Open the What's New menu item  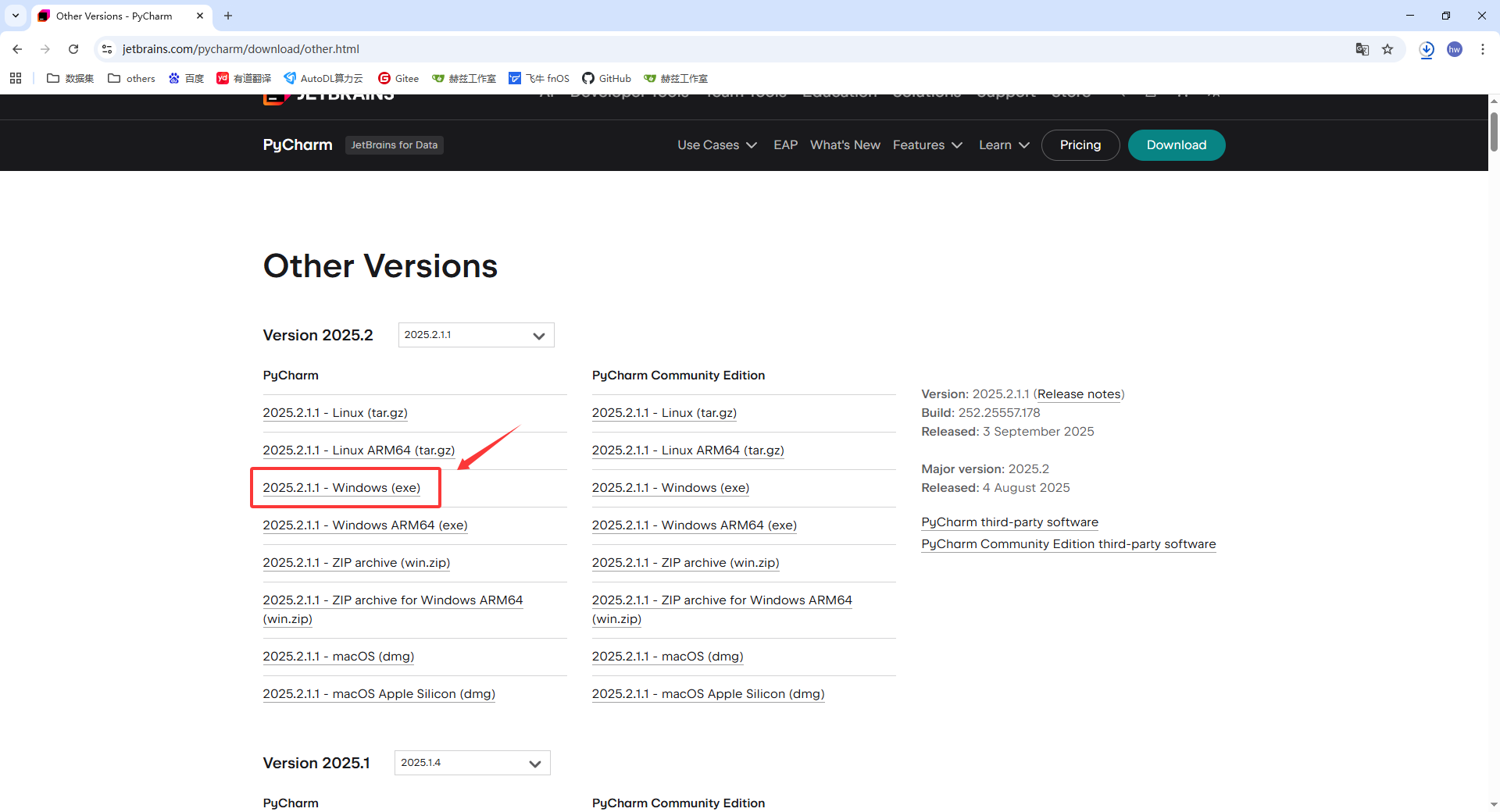click(845, 145)
